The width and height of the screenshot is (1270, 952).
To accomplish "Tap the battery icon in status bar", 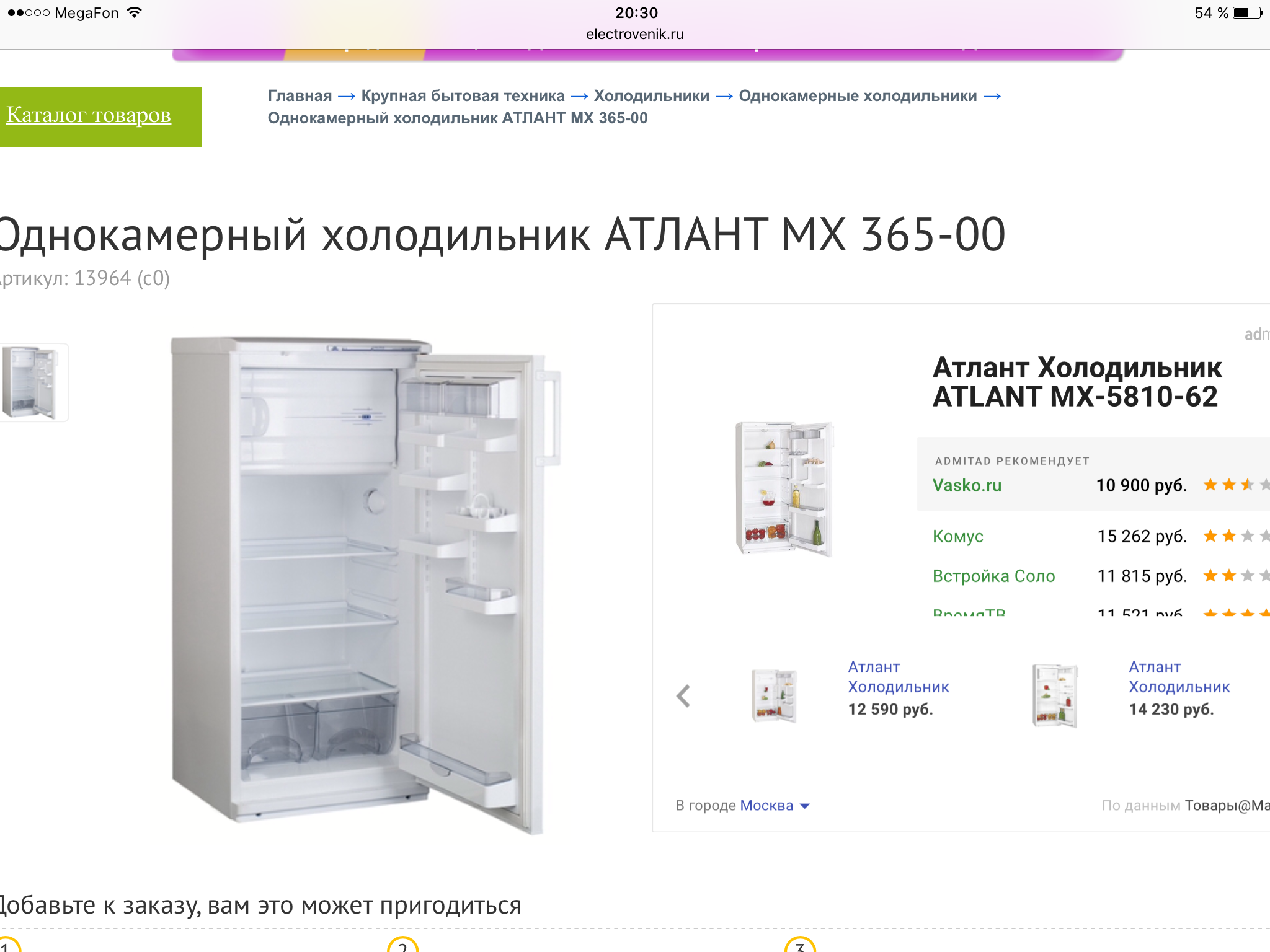I will click(x=1248, y=12).
